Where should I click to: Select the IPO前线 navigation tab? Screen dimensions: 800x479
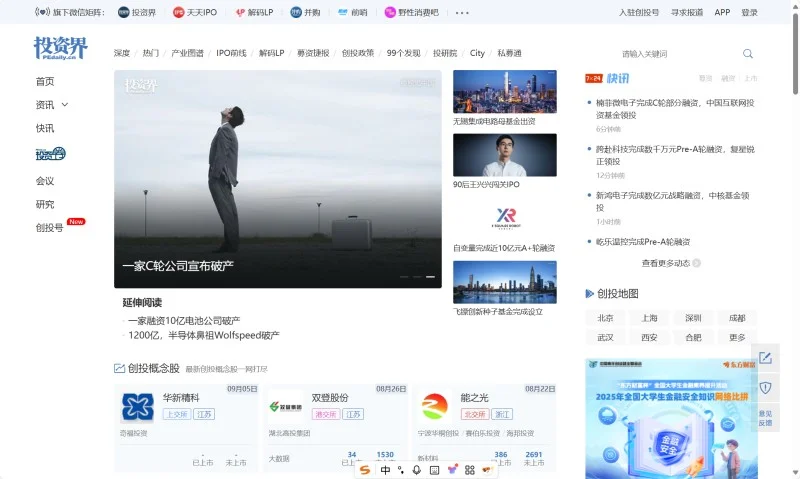coord(231,53)
